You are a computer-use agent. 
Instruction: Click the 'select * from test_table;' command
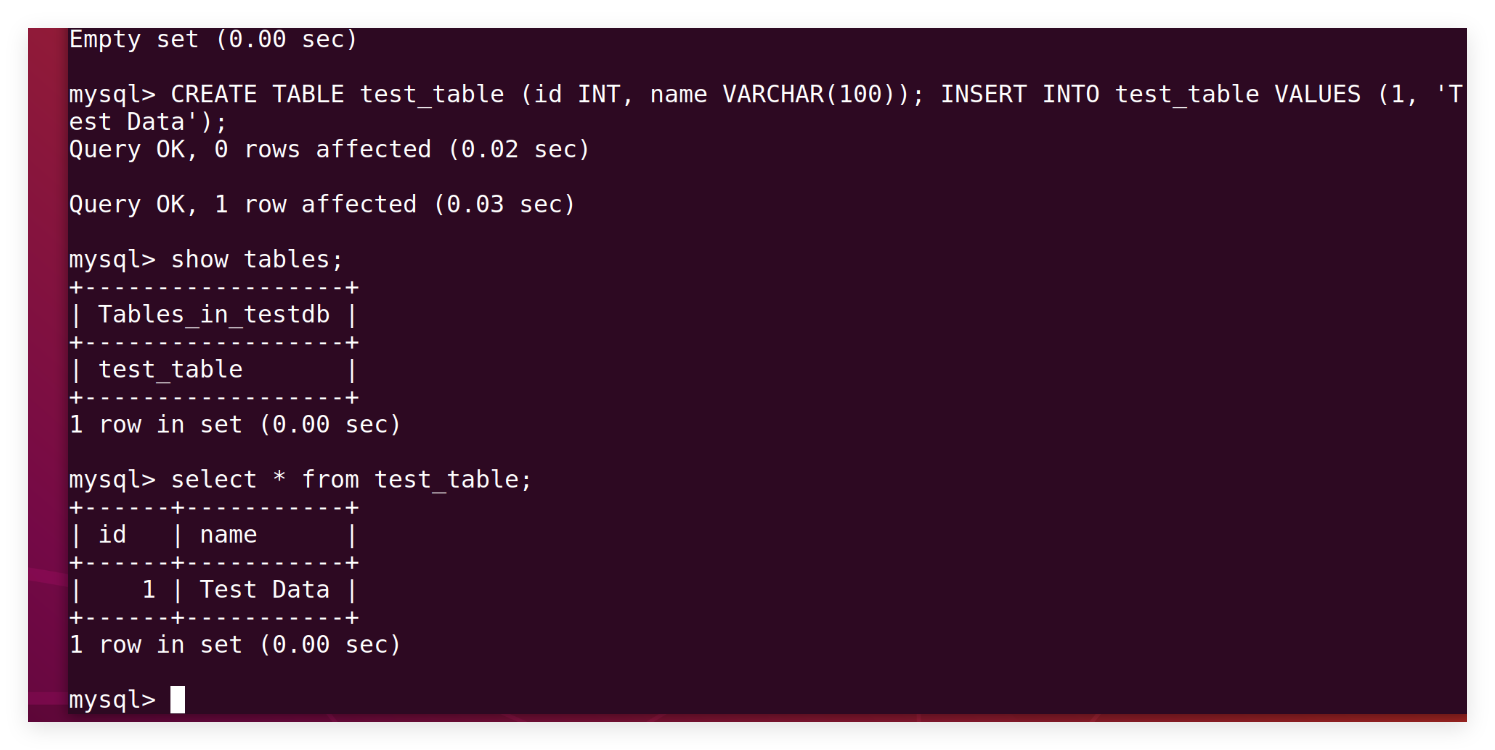tap(351, 479)
